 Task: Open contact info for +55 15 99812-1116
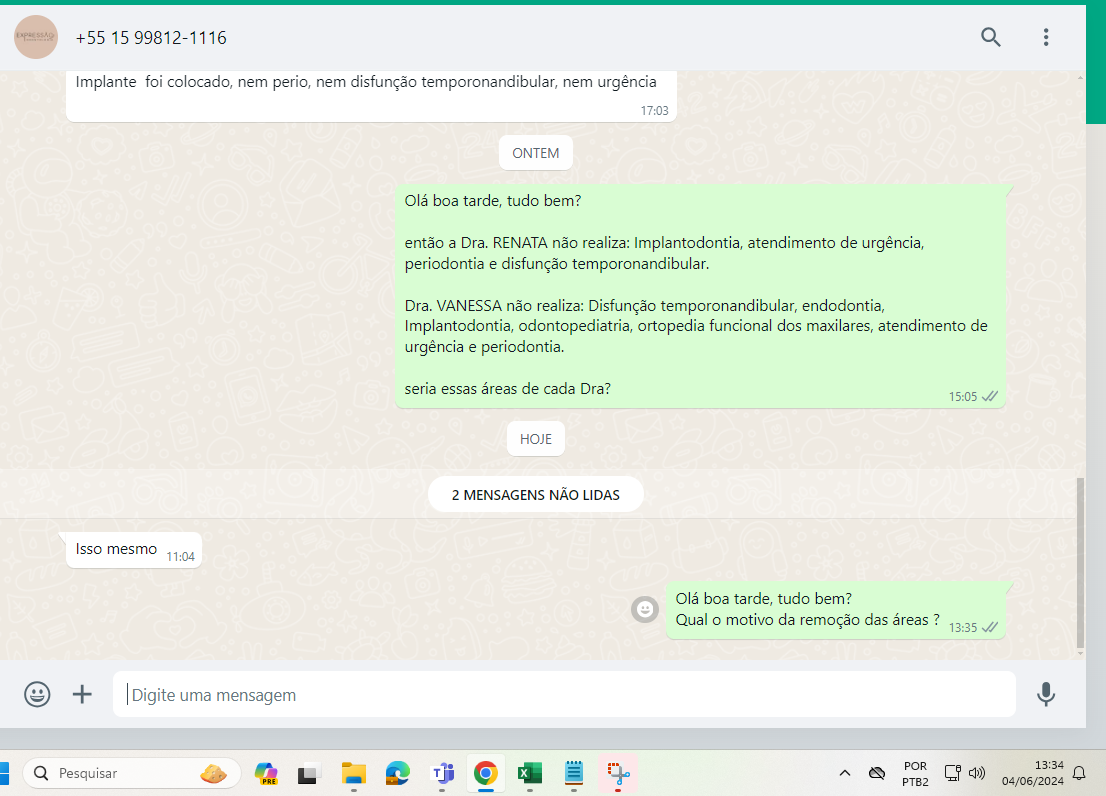pyautogui.click(x=151, y=37)
